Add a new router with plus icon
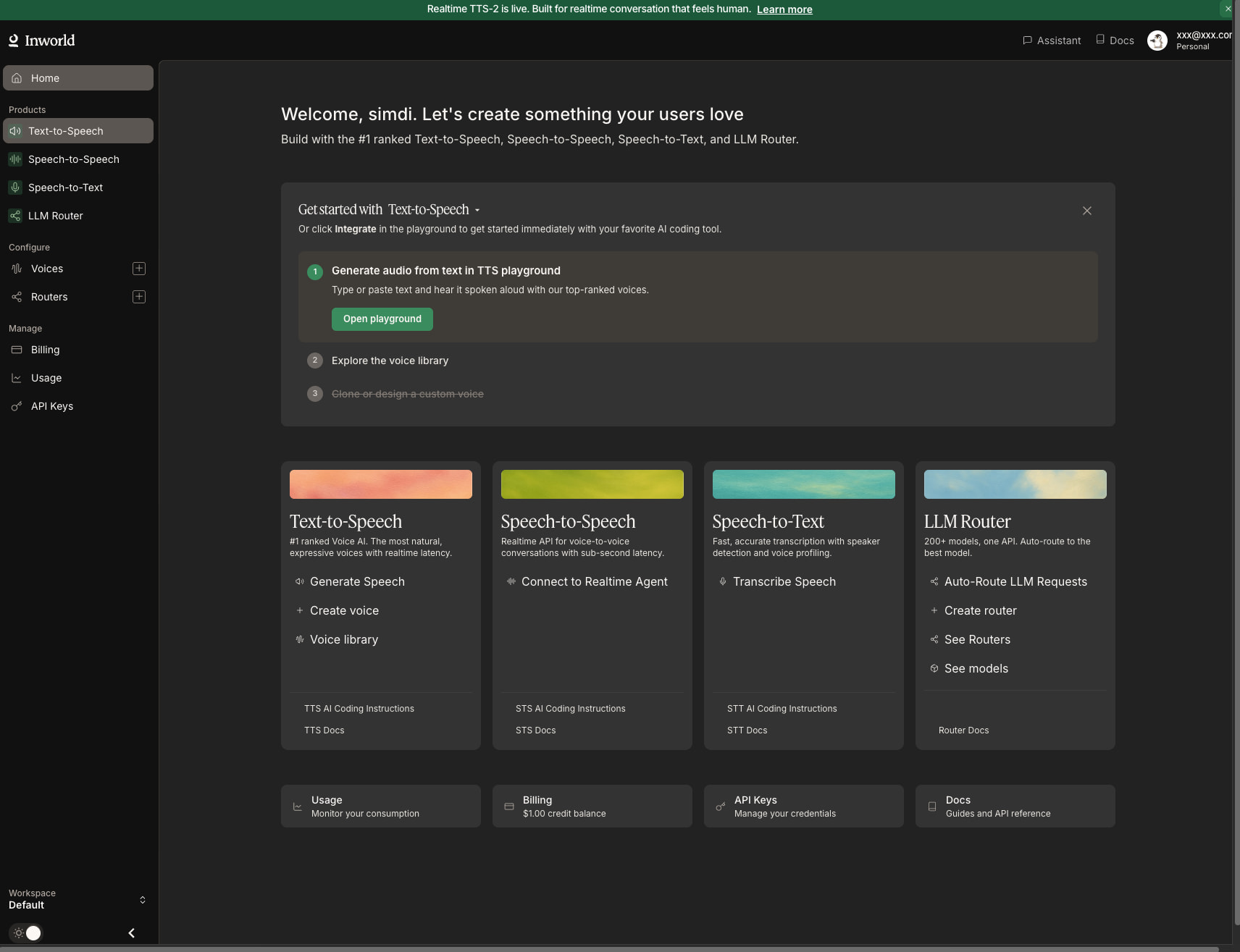 (139, 297)
